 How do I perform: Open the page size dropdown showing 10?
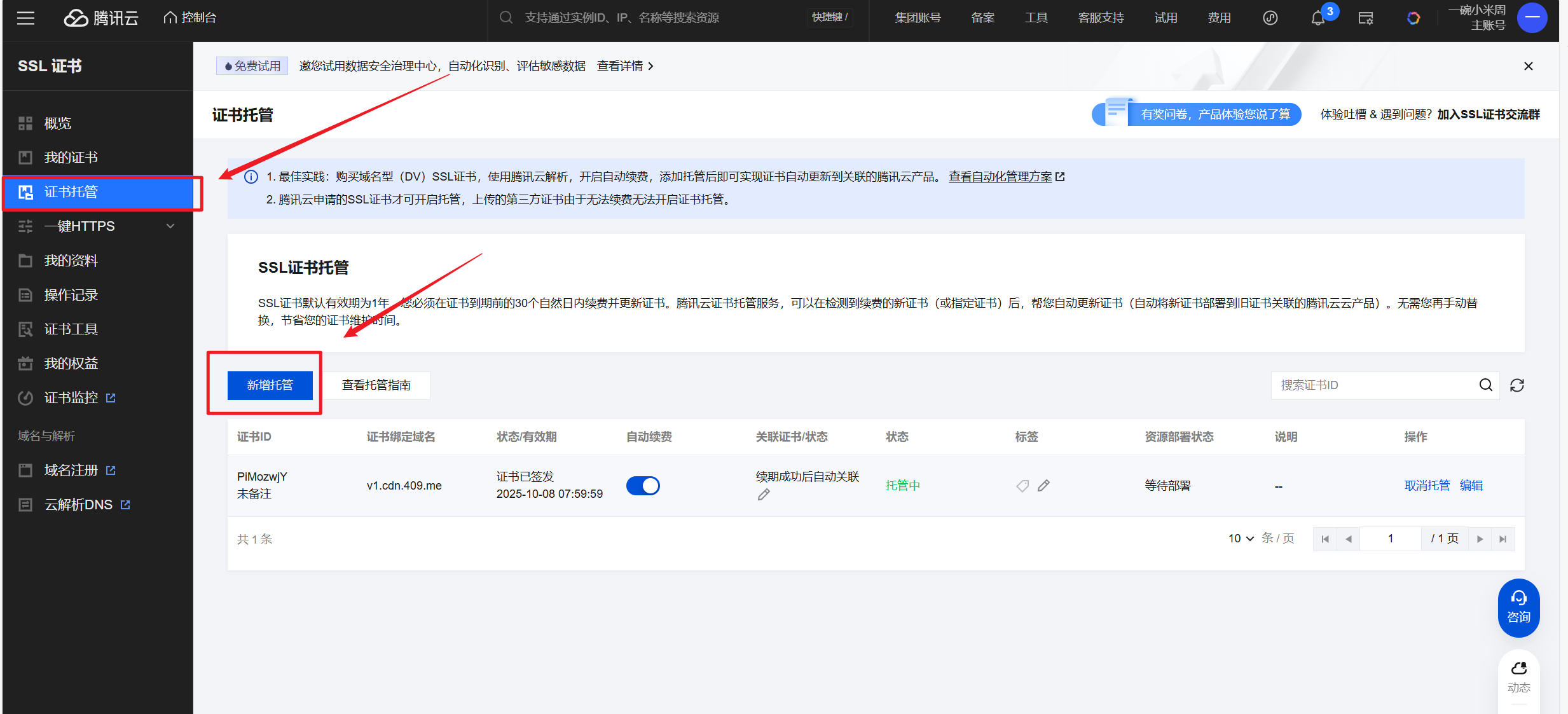[1239, 538]
